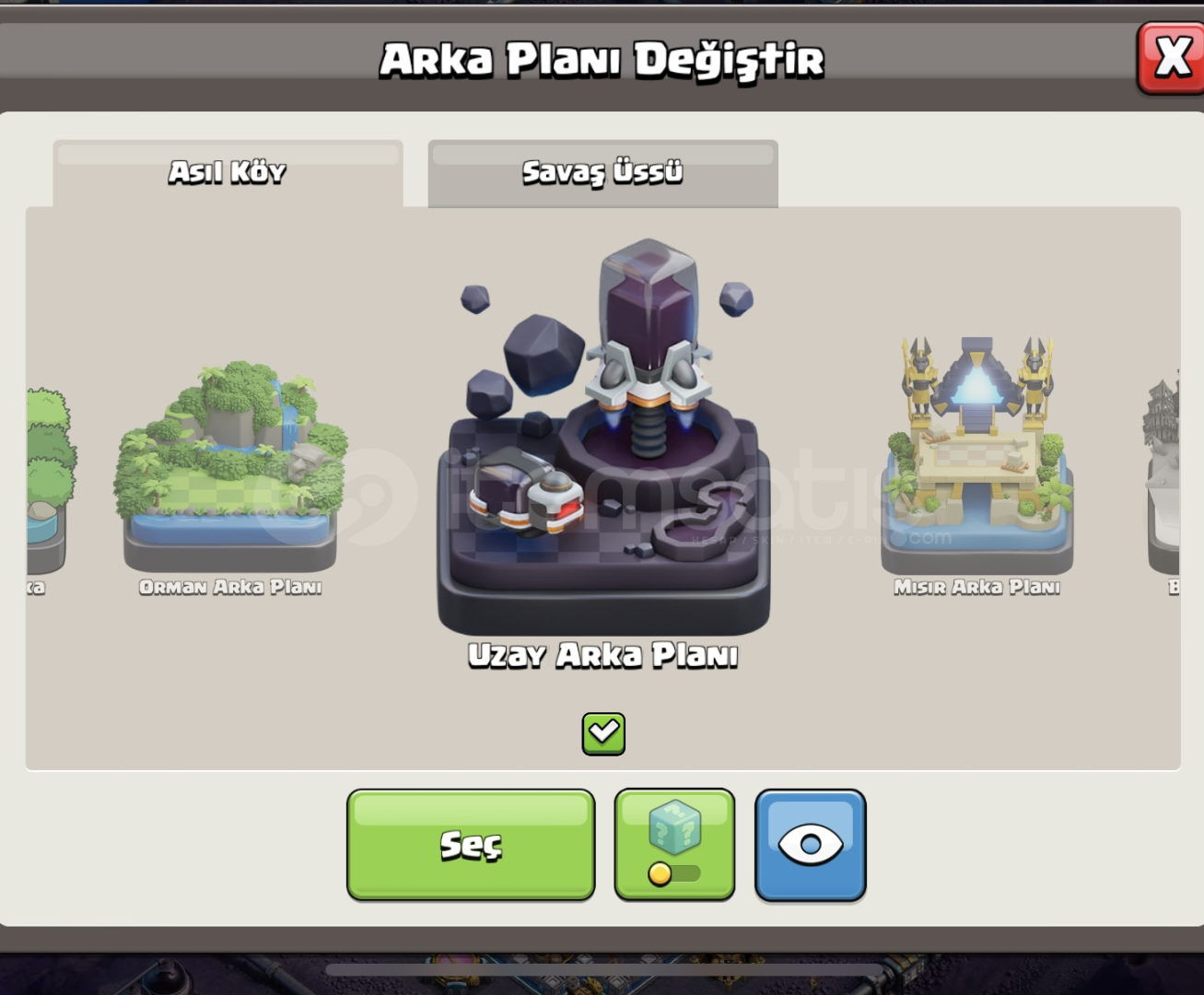The height and width of the screenshot is (995, 1204).
Task: Click the Mısır Arka Planı label
Action: (976, 587)
